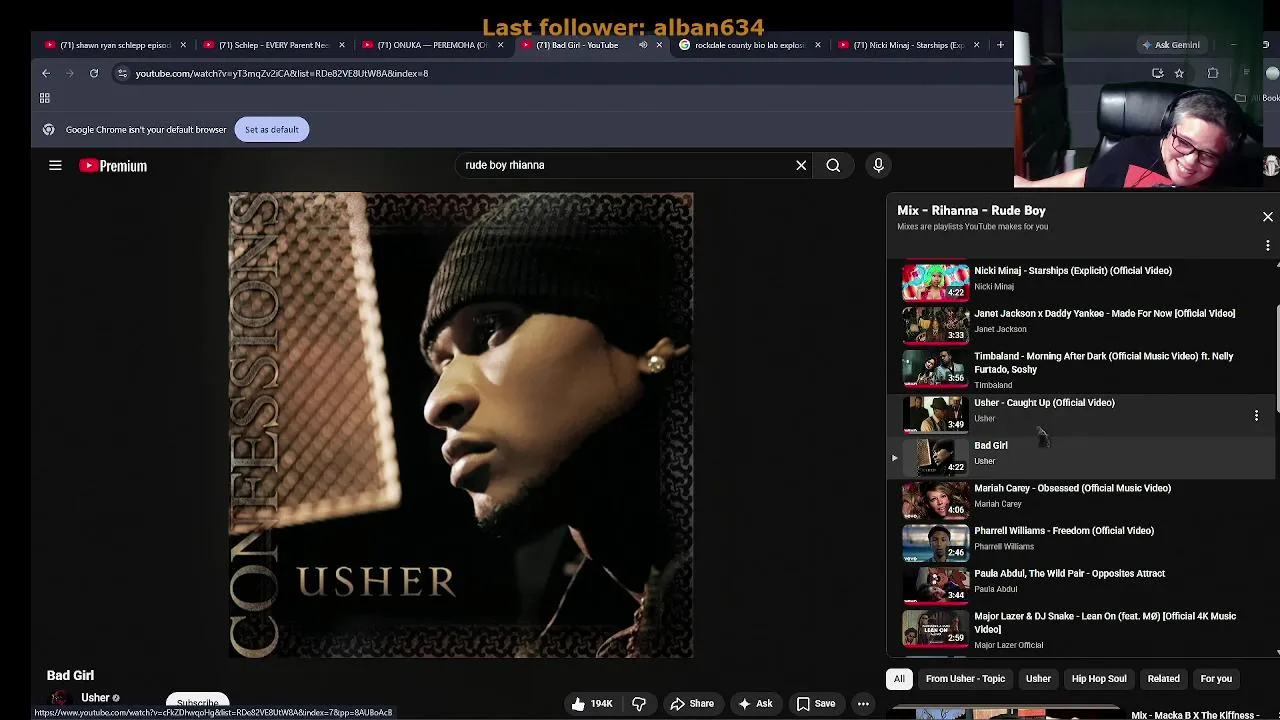Go to the YouTube Premium home logo
1280x720 pixels.
point(113,166)
